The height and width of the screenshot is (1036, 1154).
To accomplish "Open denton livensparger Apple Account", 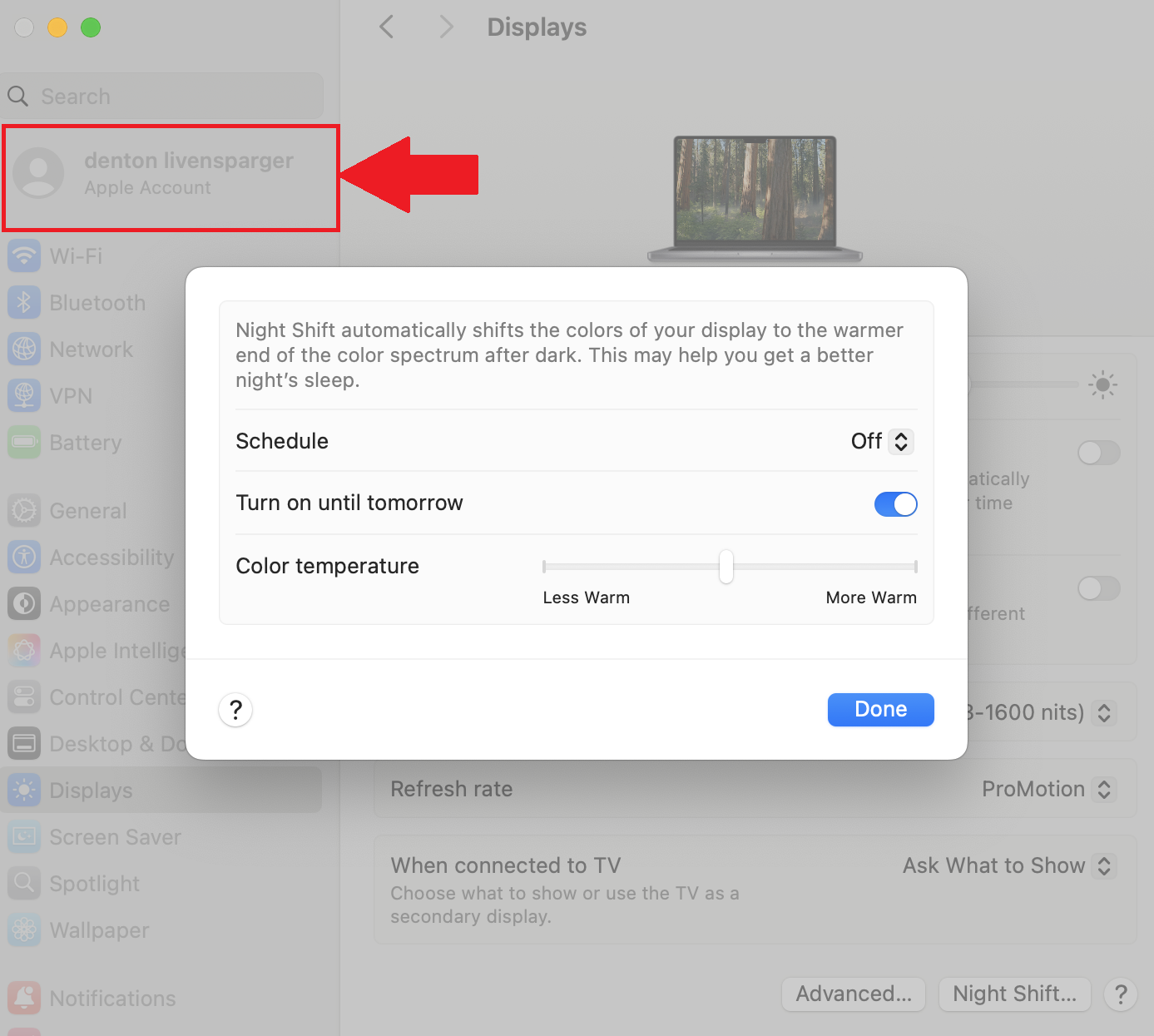I will pyautogui.click(x=171, y=177).
